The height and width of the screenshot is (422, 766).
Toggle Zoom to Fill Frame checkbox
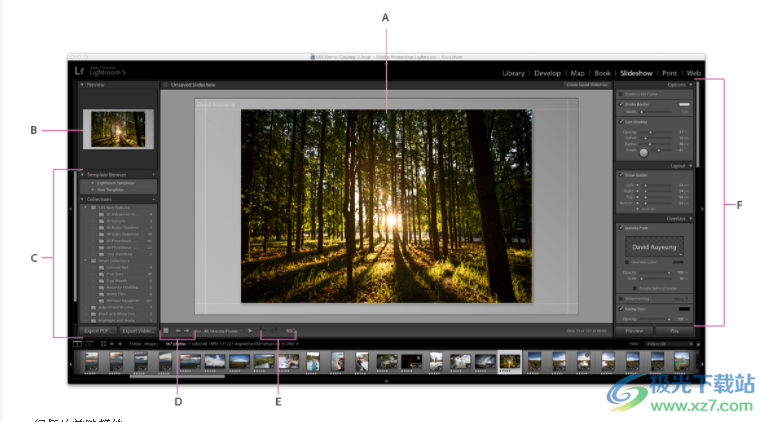point(621,94)
